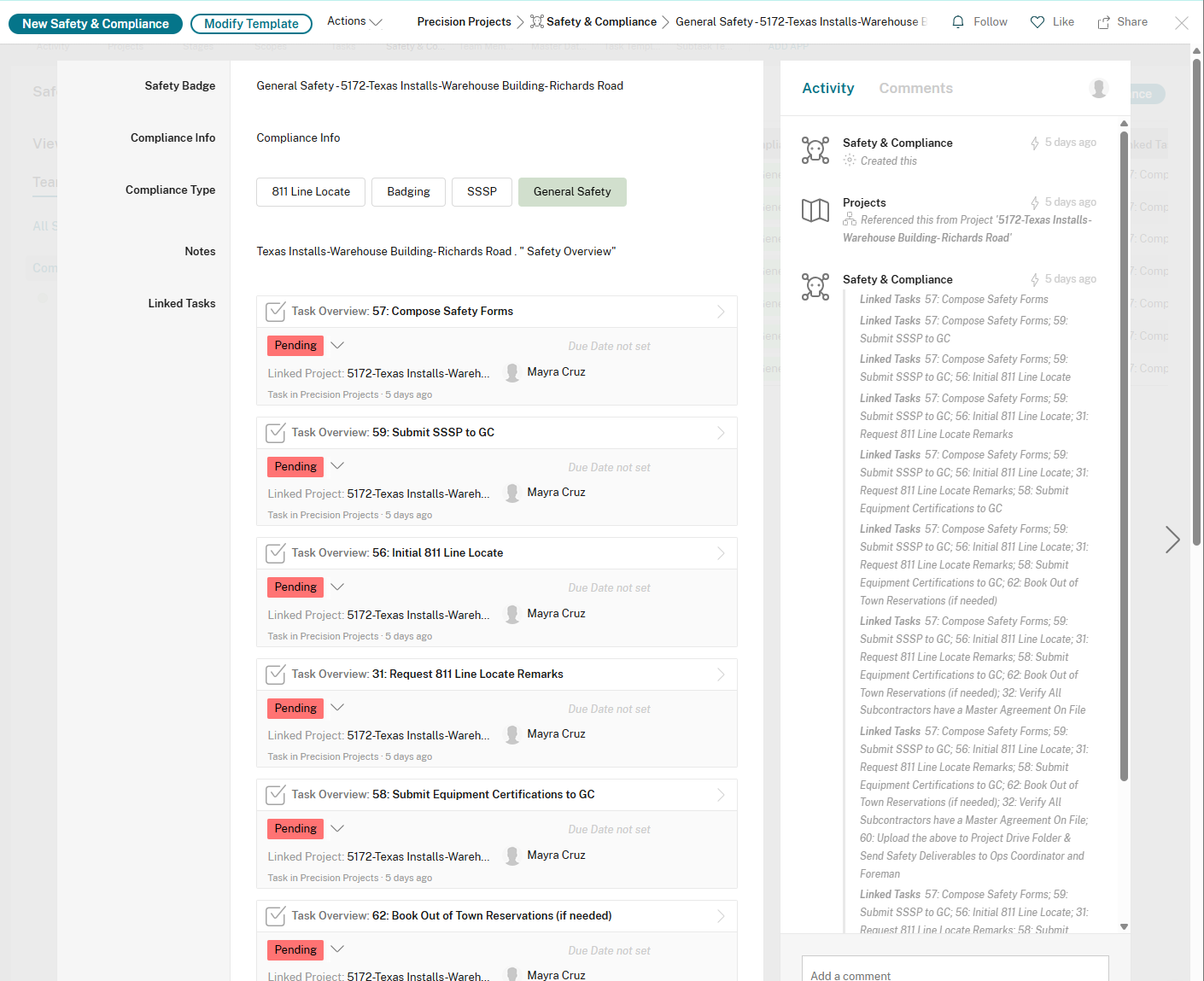This screenshot has width=1204, height=981.
Task: Mark '59: Submit SSSP to GC' checkbox
Action: click(276, 433)
